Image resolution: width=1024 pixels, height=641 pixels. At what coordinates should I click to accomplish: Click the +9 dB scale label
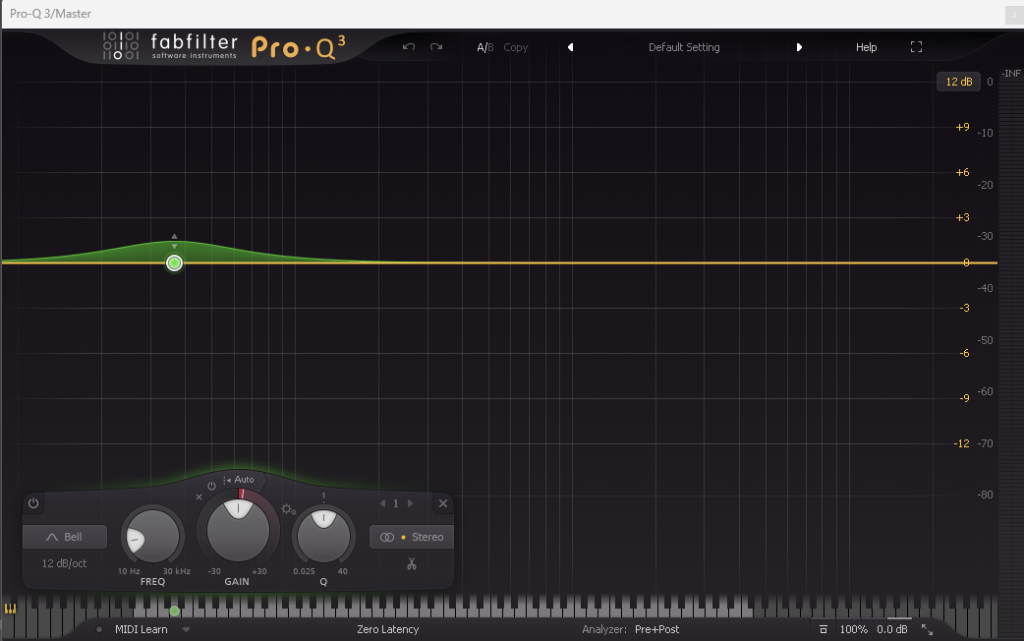(x=962, y=127)
